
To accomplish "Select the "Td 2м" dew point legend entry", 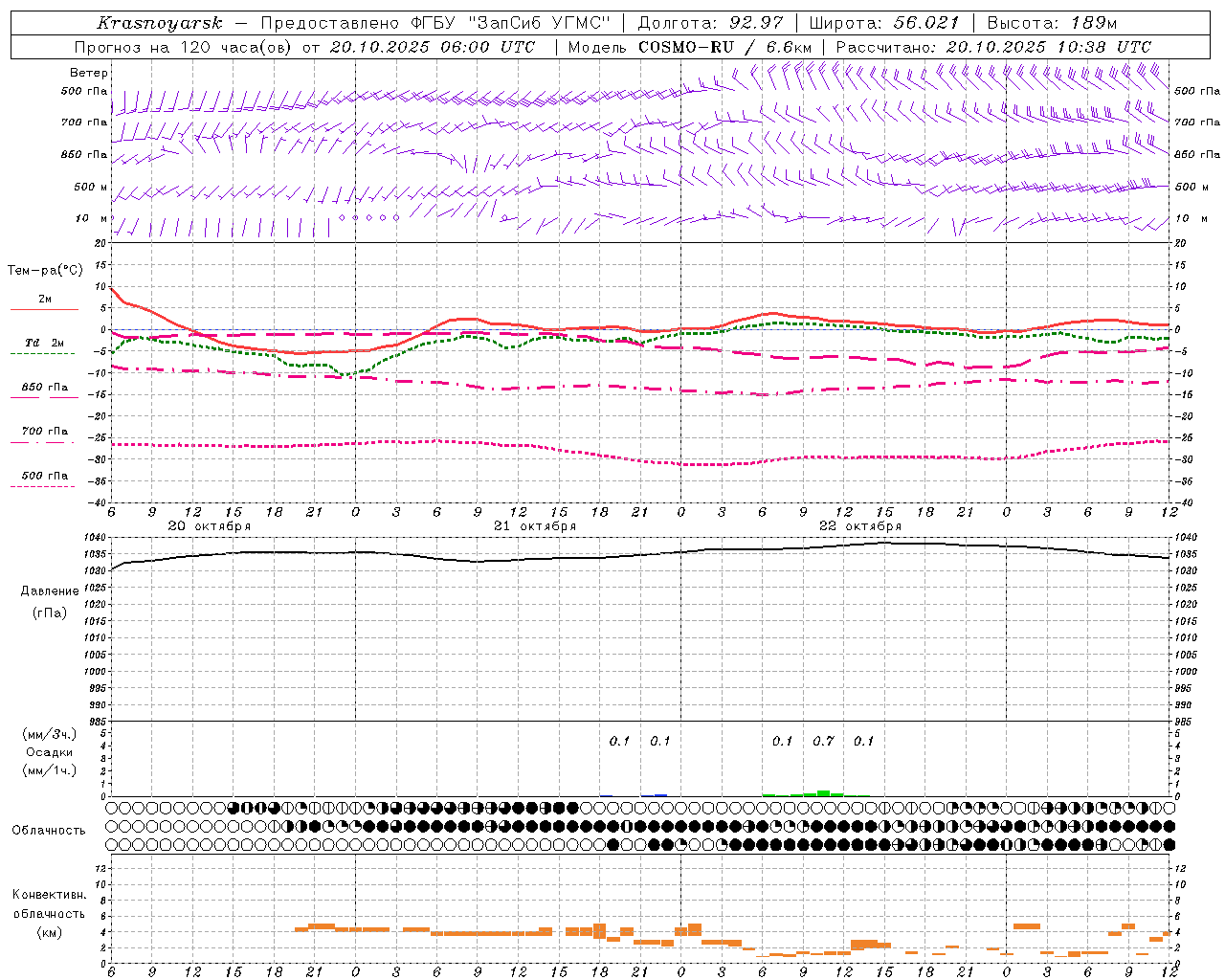I will pos(45,343).
